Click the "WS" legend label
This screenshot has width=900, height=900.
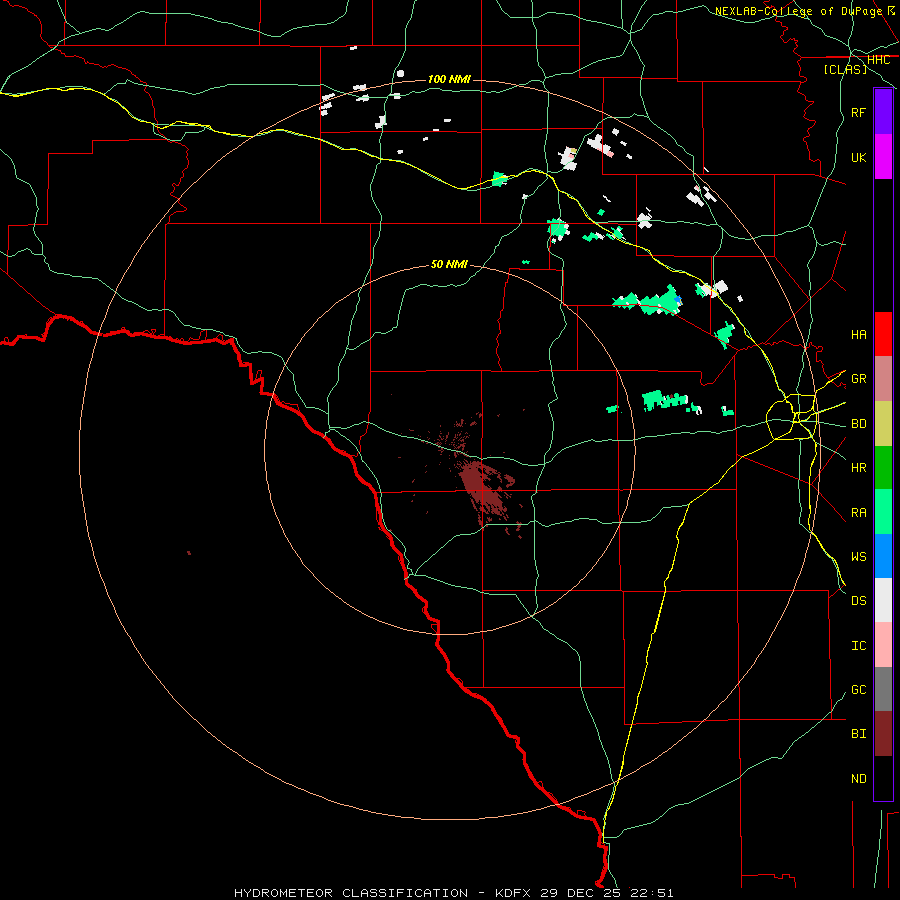point(858,557)
